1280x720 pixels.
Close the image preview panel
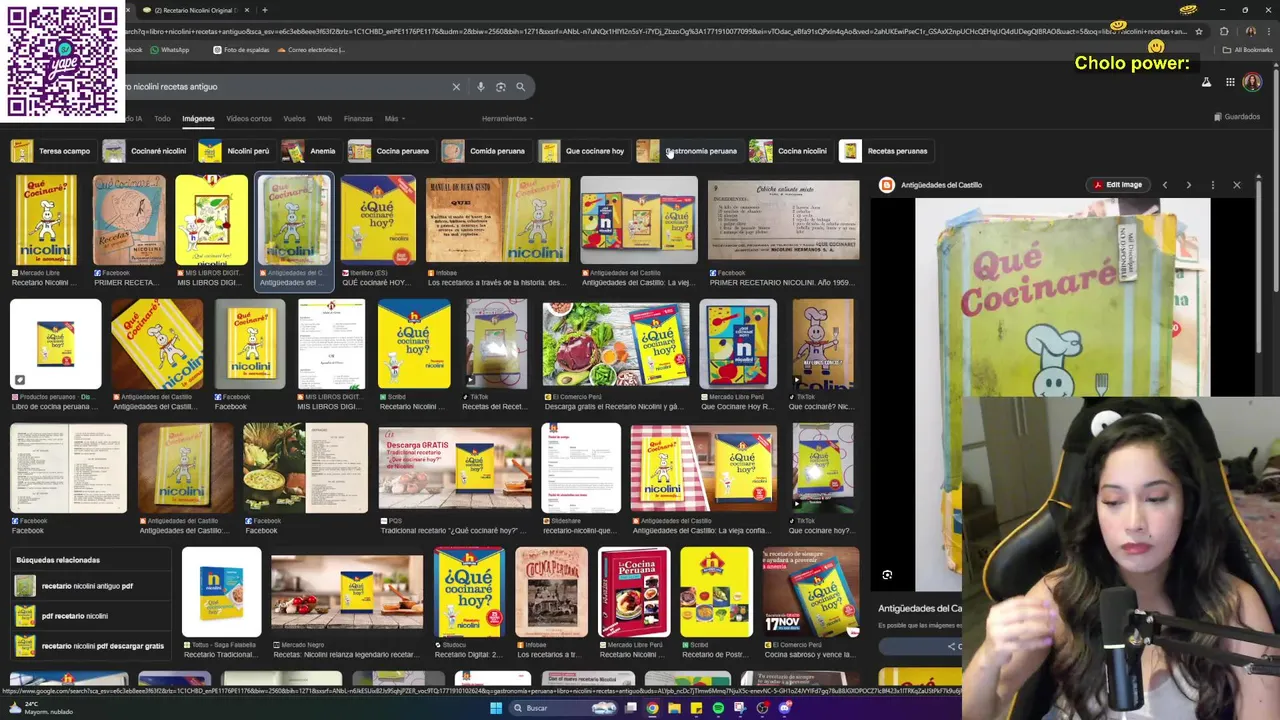[1236, 185]
